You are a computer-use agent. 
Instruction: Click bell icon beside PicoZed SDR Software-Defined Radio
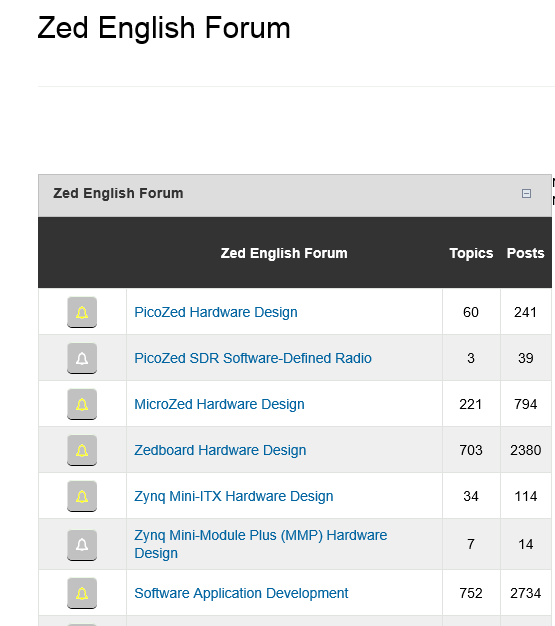tap(82, 358)
